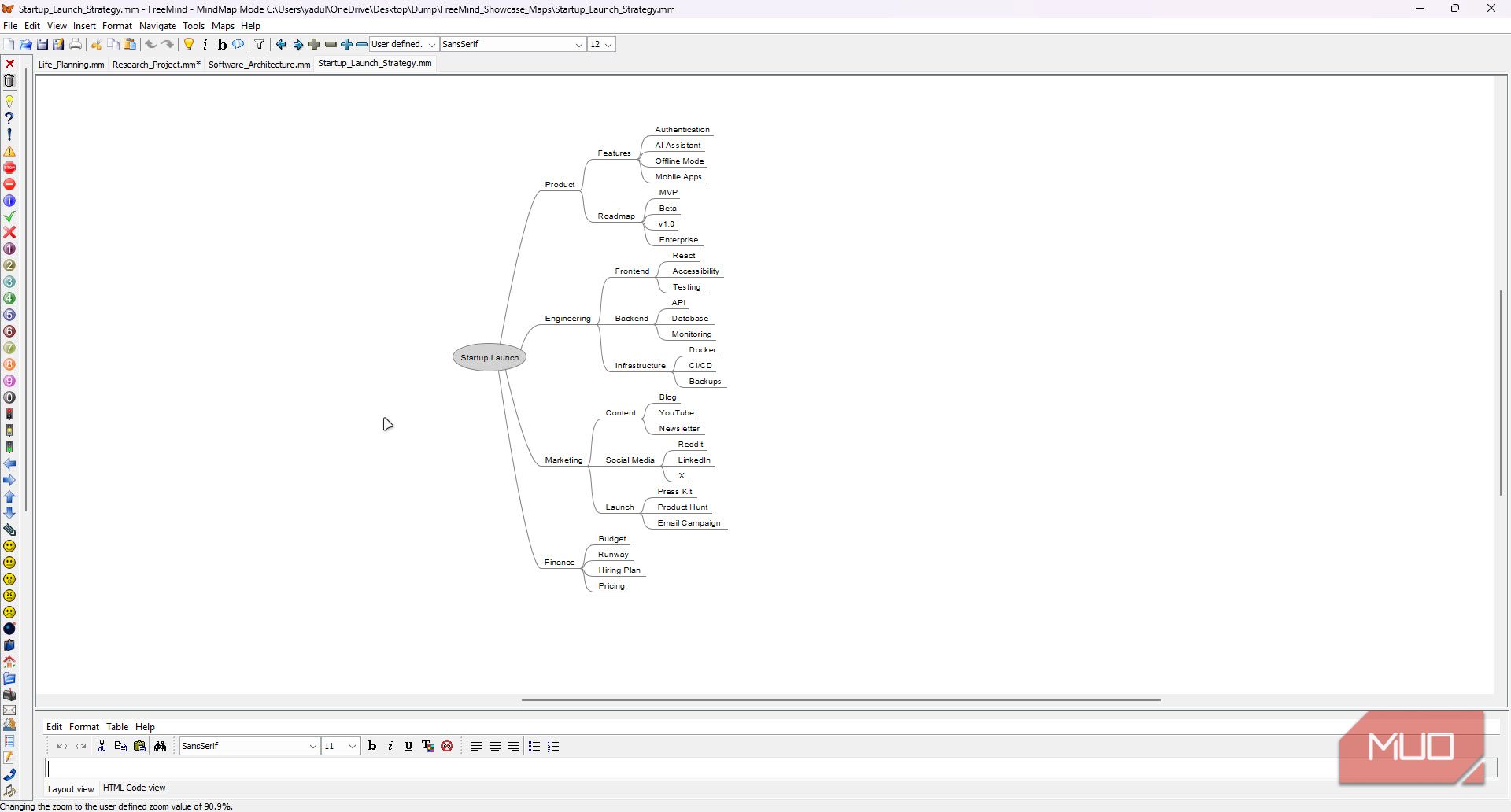Select the Marketing branch node
This screenshot has height=812, width=1511.
pyautogui.click(x=563, y=460)
